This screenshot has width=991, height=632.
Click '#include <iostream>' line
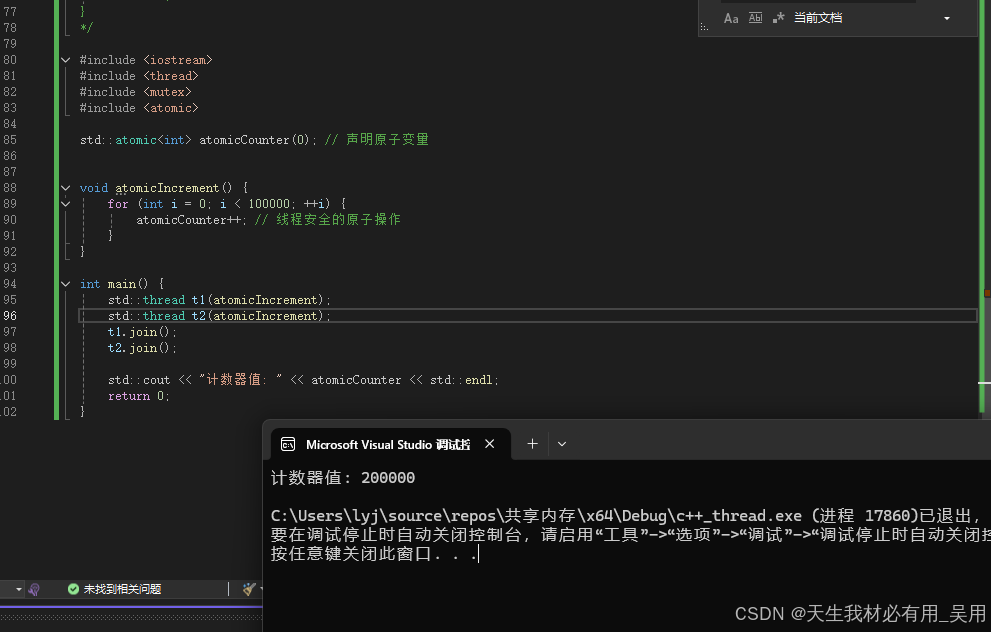pyautogui.click(x=146, y=60)
